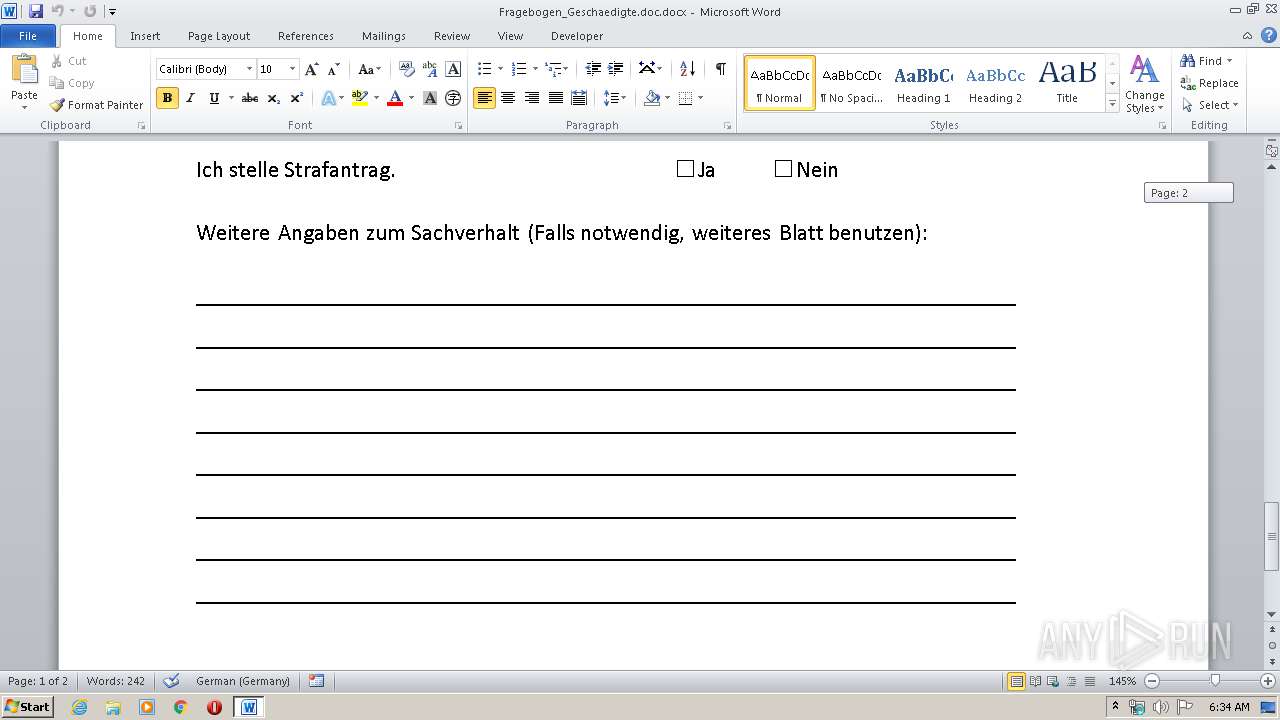Click the Windows Start button
This screenshot has height=720, width=1280.
(x=27, y=706)
